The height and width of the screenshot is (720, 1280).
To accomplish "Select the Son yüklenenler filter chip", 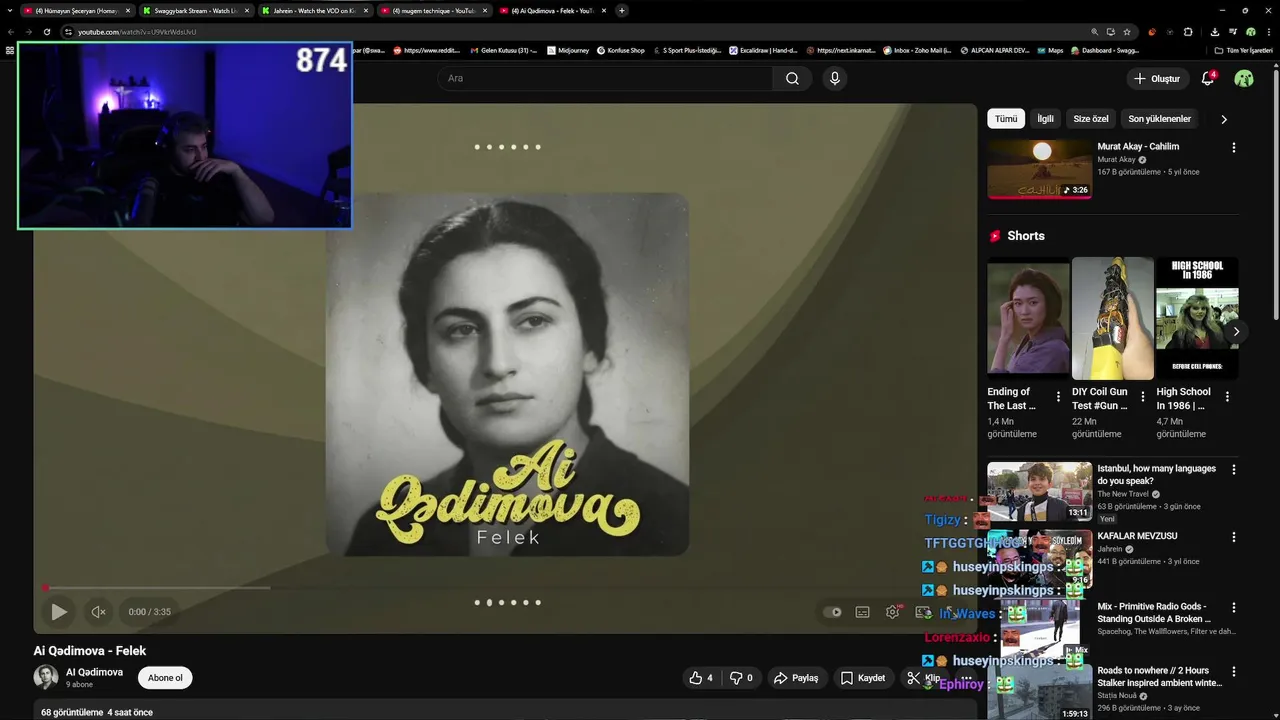I will 1159,119.
